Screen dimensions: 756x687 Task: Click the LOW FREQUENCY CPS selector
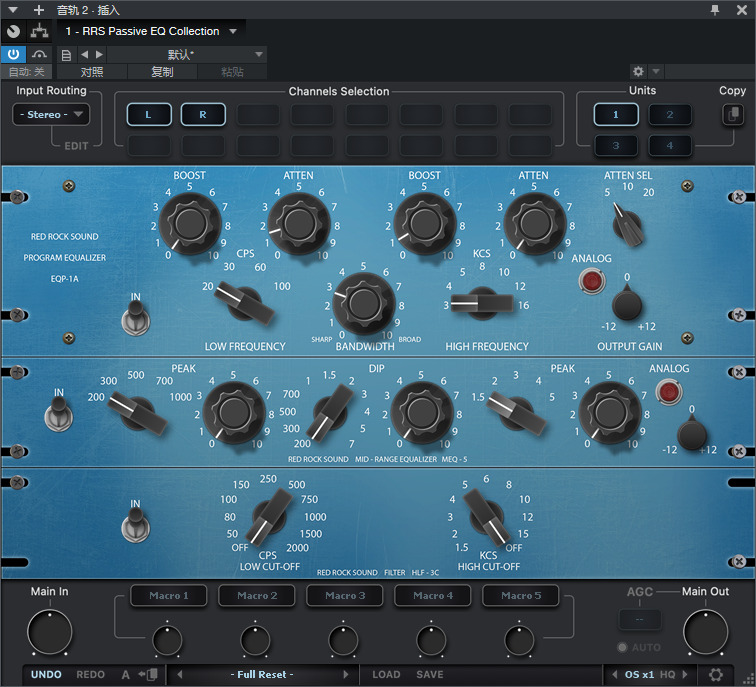point(244,304)
